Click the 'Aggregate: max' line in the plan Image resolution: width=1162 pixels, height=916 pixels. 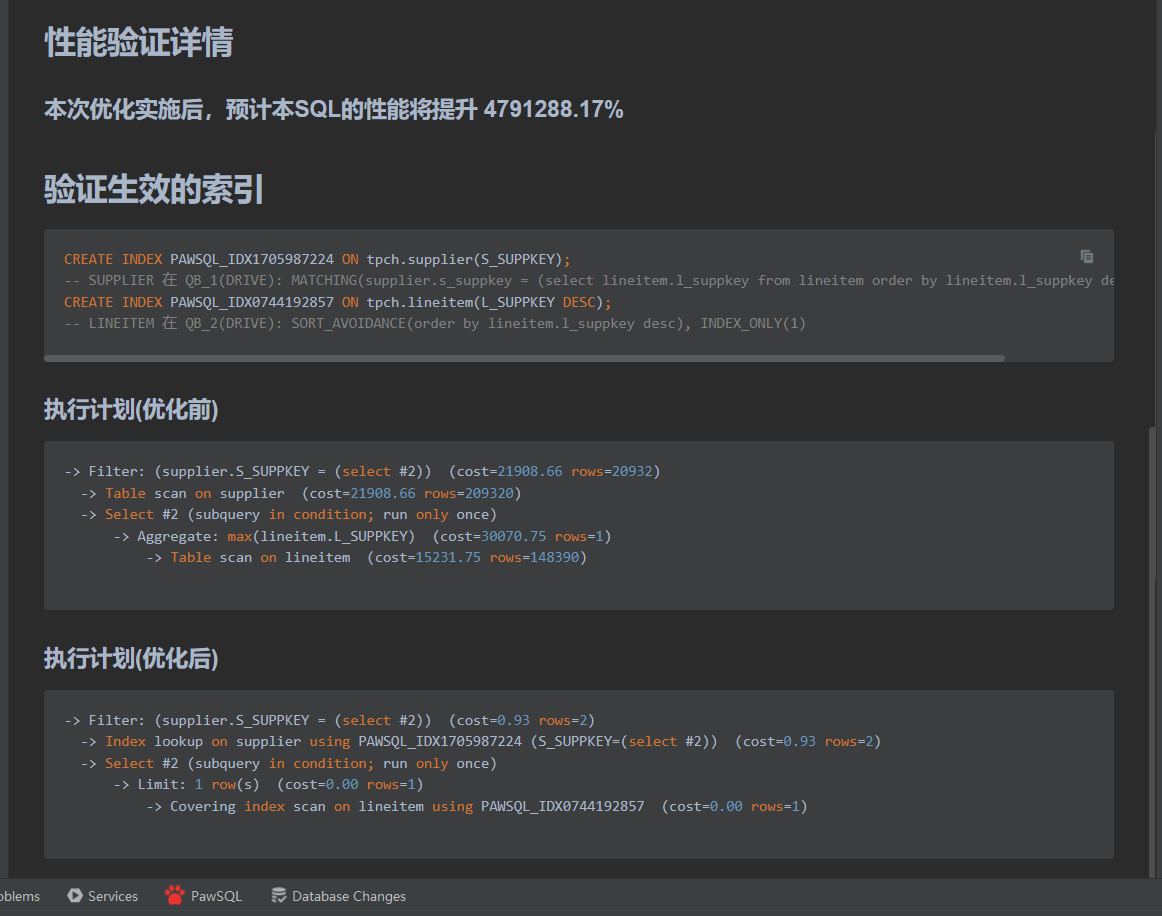coord(362,536)
